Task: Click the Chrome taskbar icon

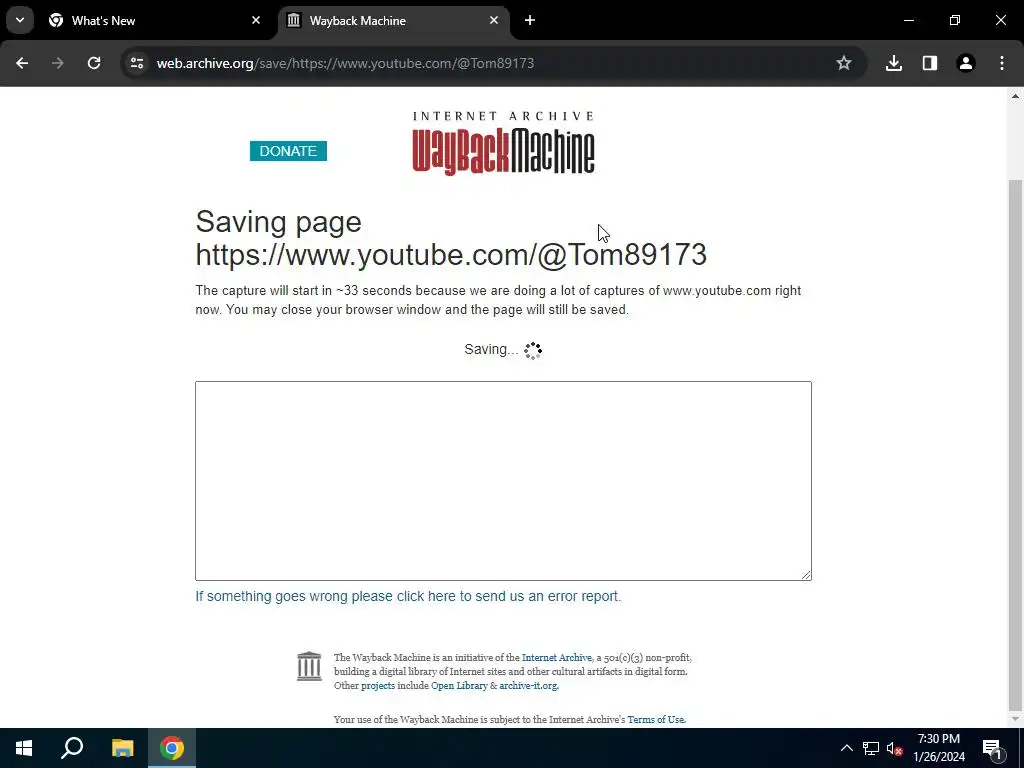Action: point(172,748)
